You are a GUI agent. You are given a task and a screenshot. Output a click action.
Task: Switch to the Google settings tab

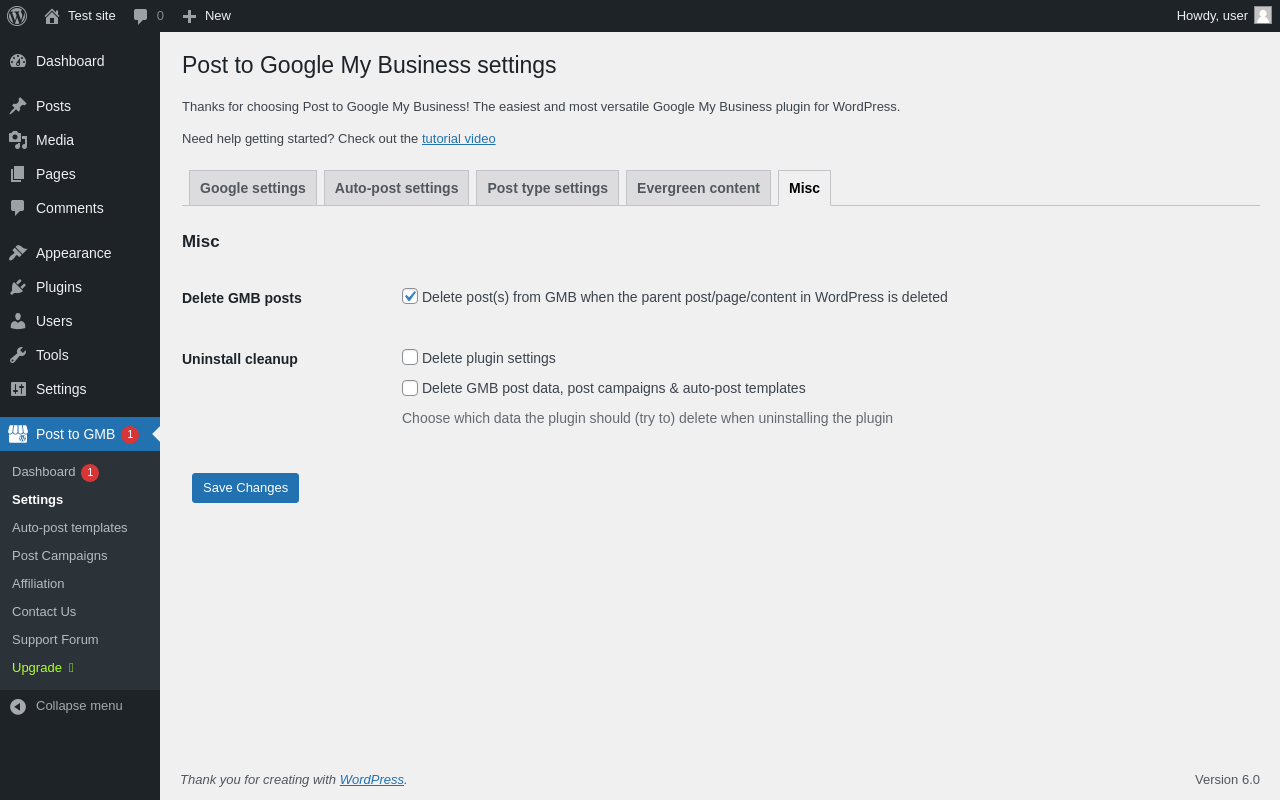pyautogui.click(x=253, y=188)
